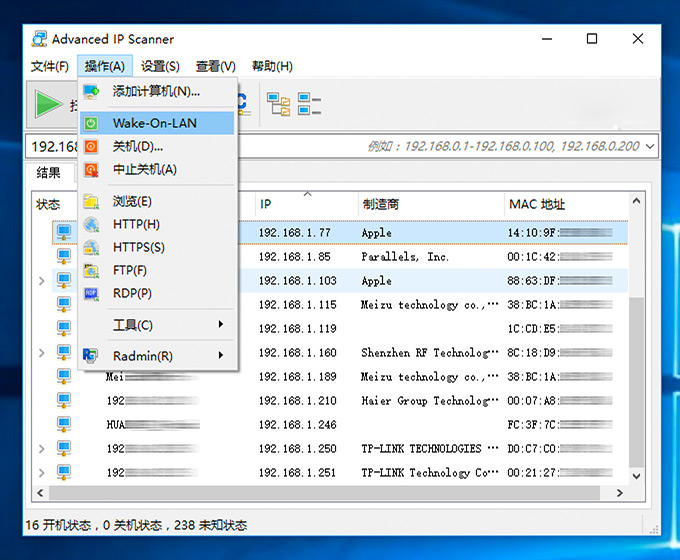Open the 设置(S) menu

click(160, 66)
